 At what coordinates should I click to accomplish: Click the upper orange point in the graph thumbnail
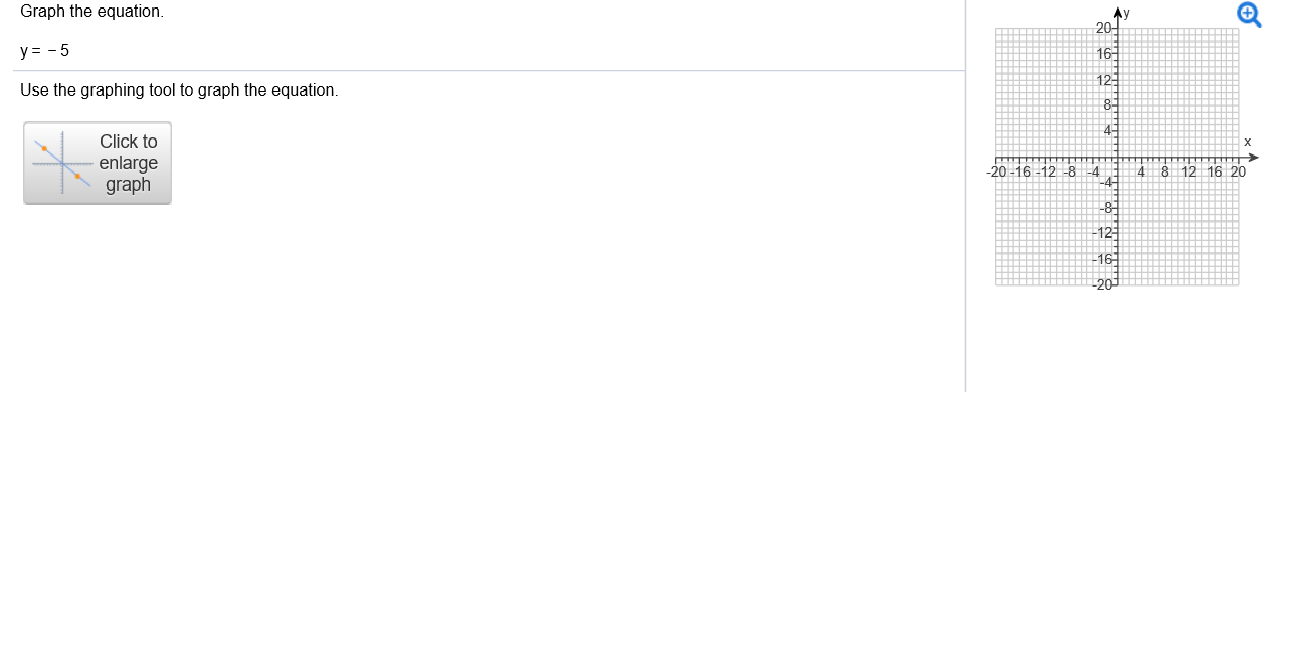tap(44, 148)
